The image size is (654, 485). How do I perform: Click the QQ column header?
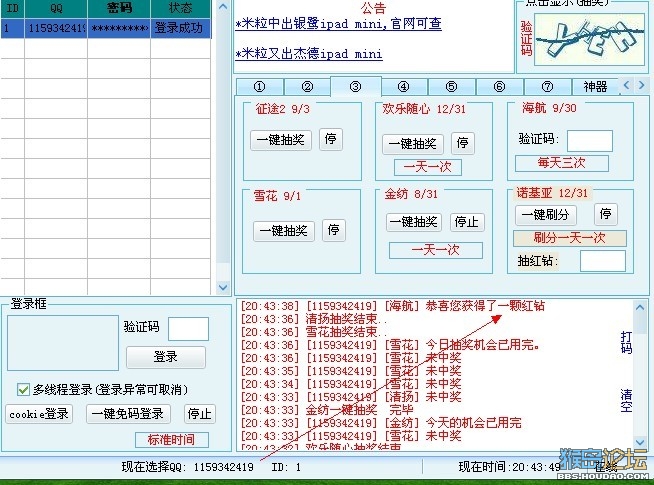pos(56,8)
